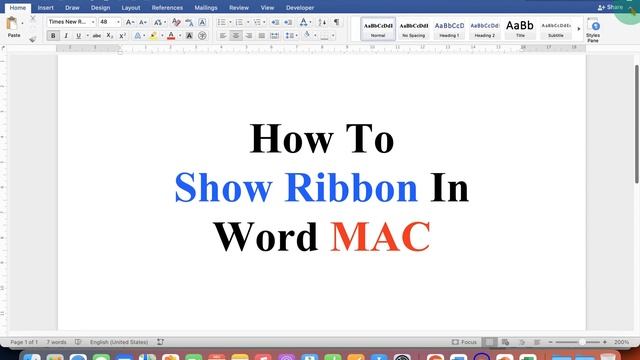Apply the Heading 1 style
640x360 pixels.
click(449, 29)
